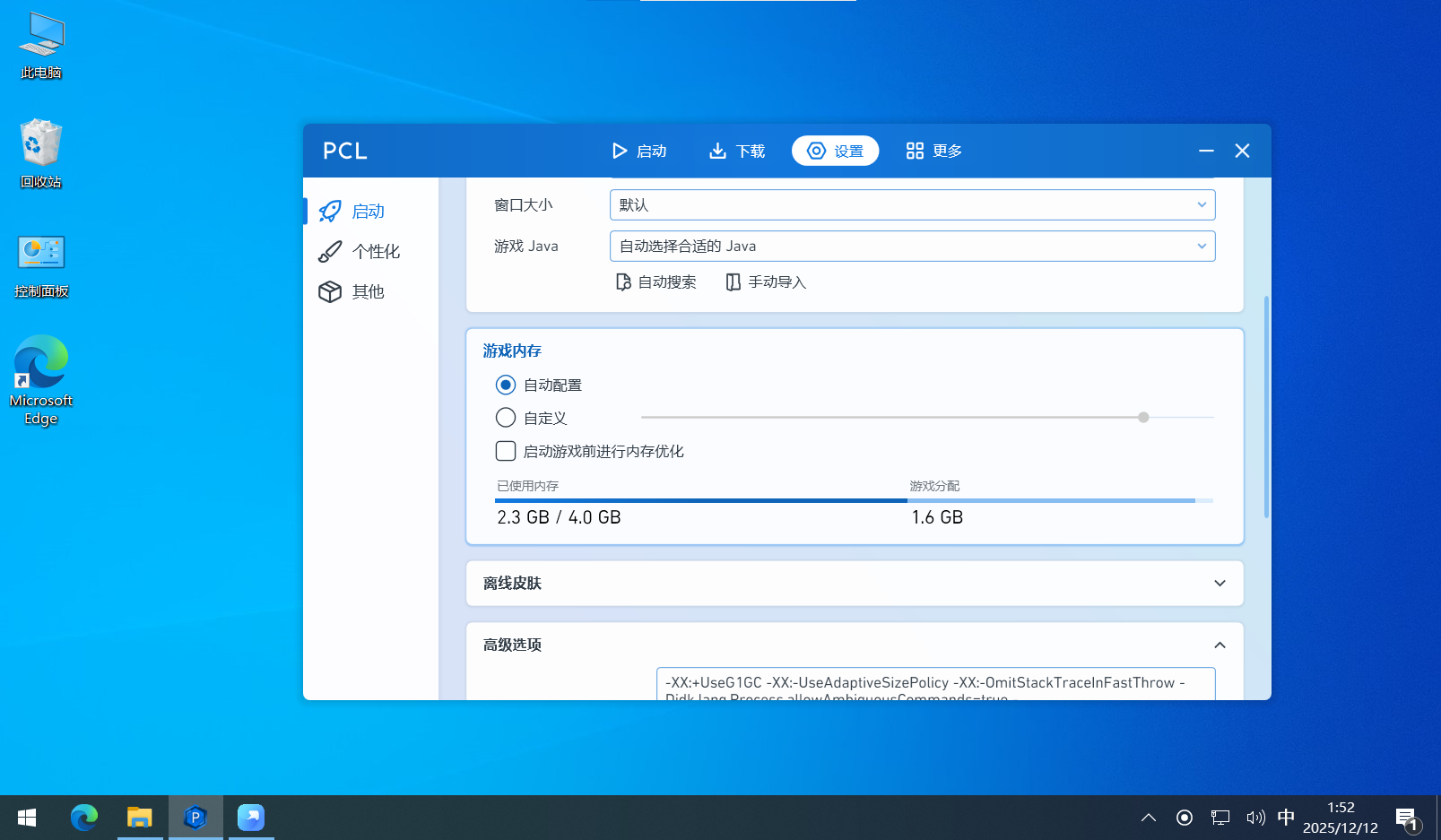Choose the 自定义 memory radio option
1441x840 pixels.
click(506, 418)
